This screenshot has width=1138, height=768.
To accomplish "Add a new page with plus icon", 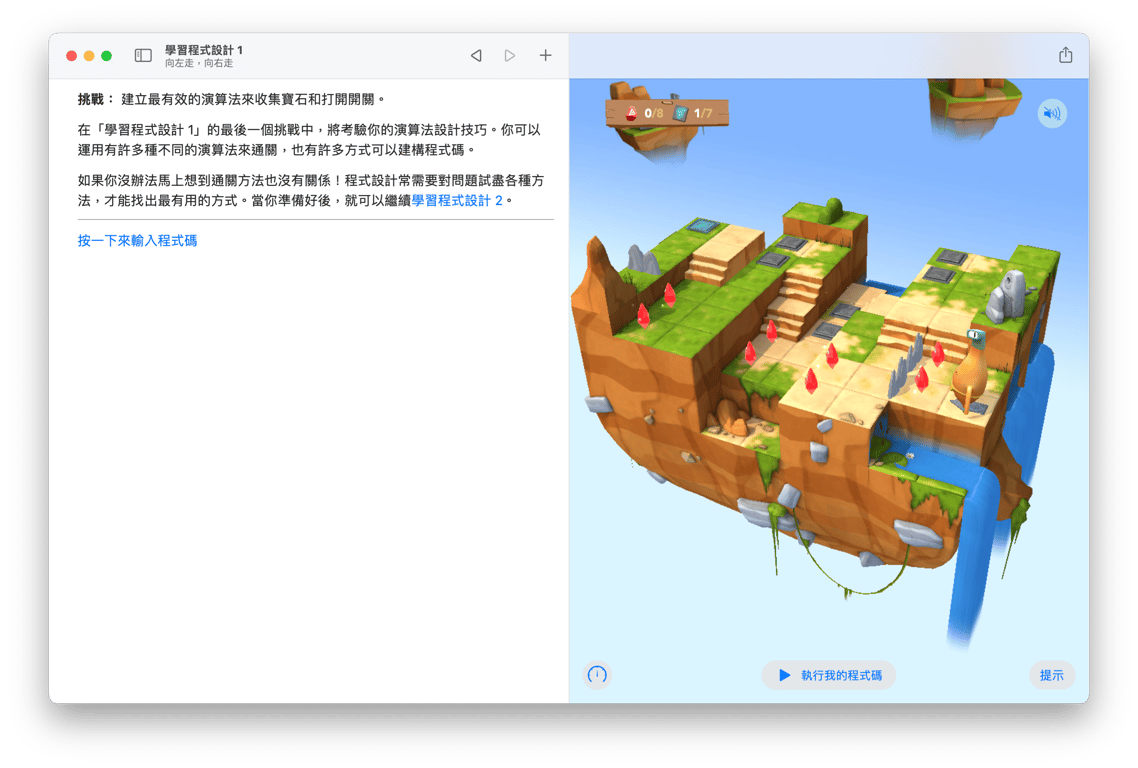I will 545,55.
